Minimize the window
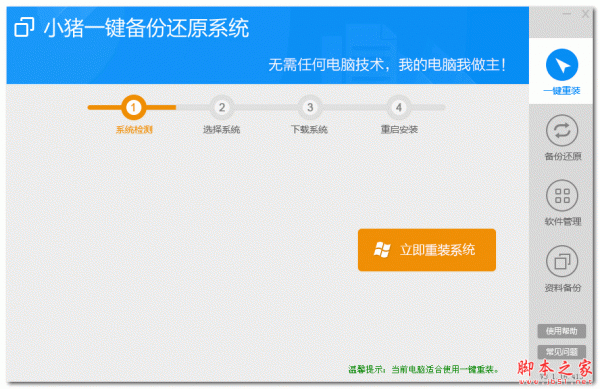Image resolution: width=600 pixels, height=389 pixels. 567,14
